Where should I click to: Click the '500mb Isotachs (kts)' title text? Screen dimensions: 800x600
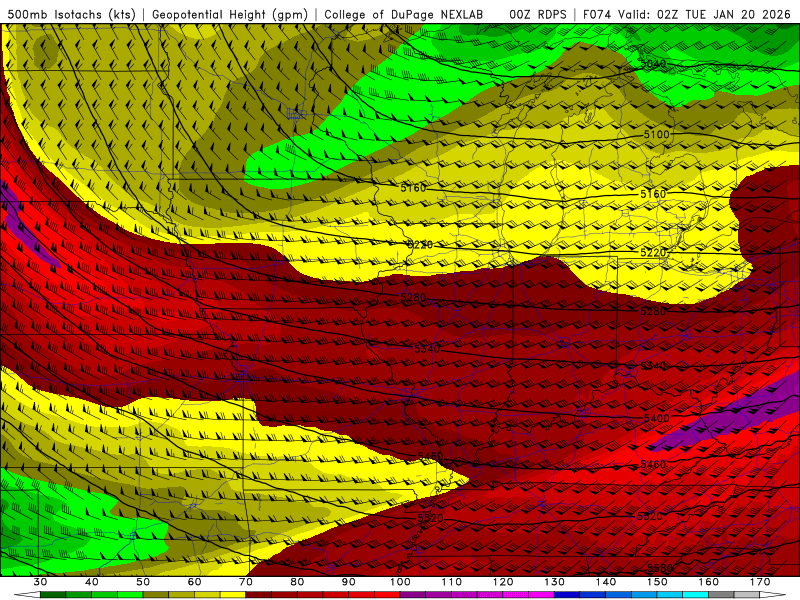[x=72, y=15]
